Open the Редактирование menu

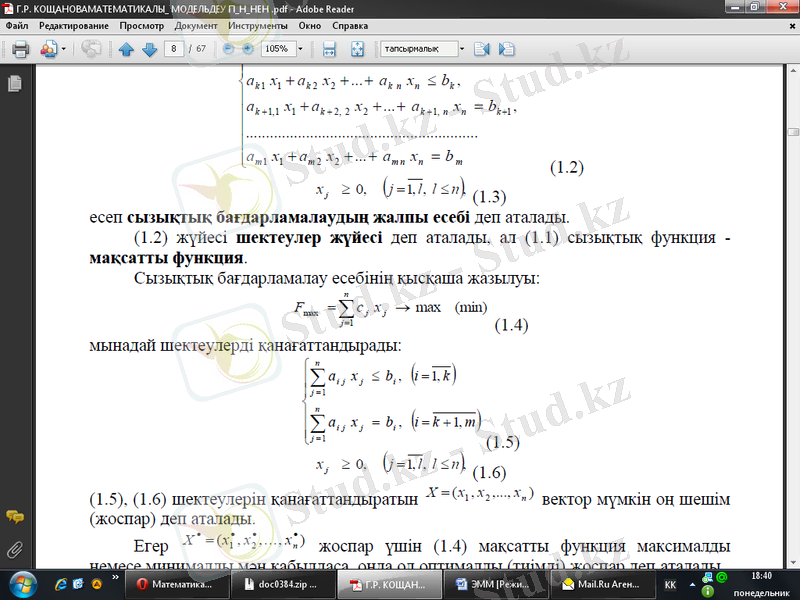point(74,26)
